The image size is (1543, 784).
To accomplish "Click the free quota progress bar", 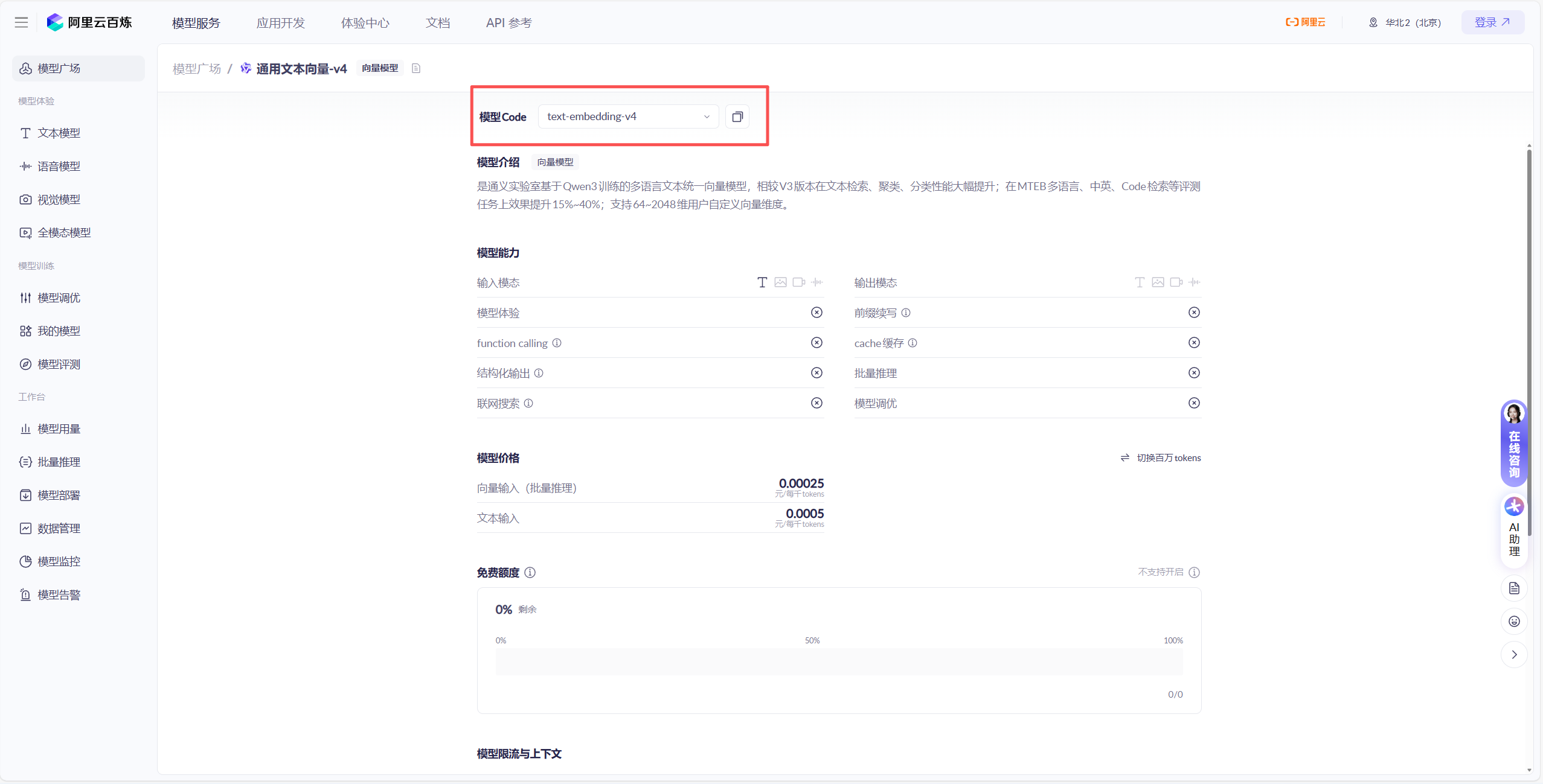I will [839, 661].
